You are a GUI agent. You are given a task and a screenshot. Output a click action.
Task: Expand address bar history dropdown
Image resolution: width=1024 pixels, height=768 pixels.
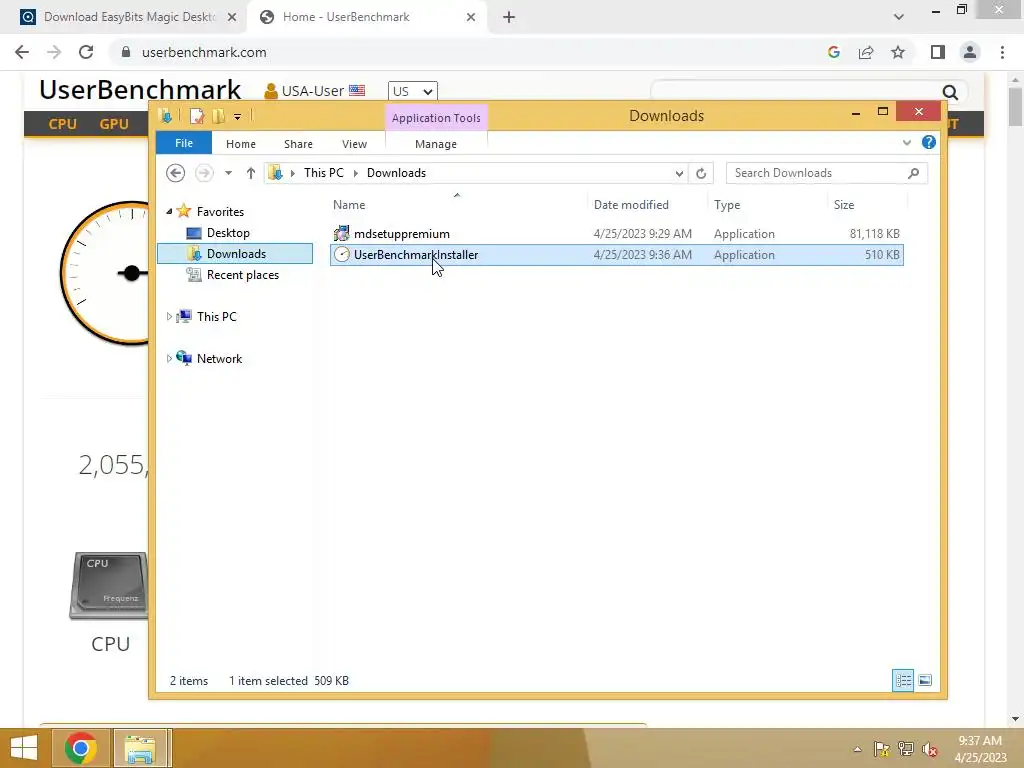[x=679, y=173]
